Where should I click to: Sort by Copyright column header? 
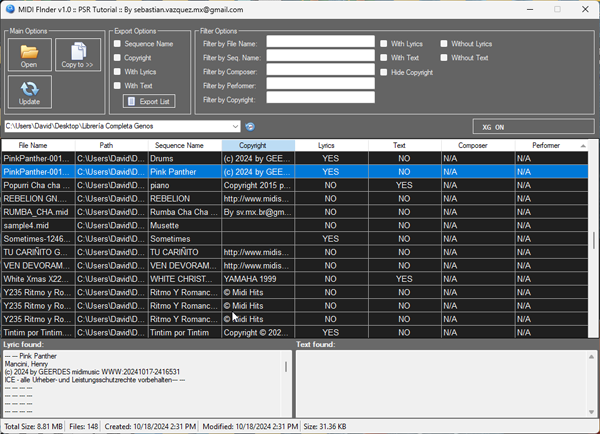tap(258, 145)
